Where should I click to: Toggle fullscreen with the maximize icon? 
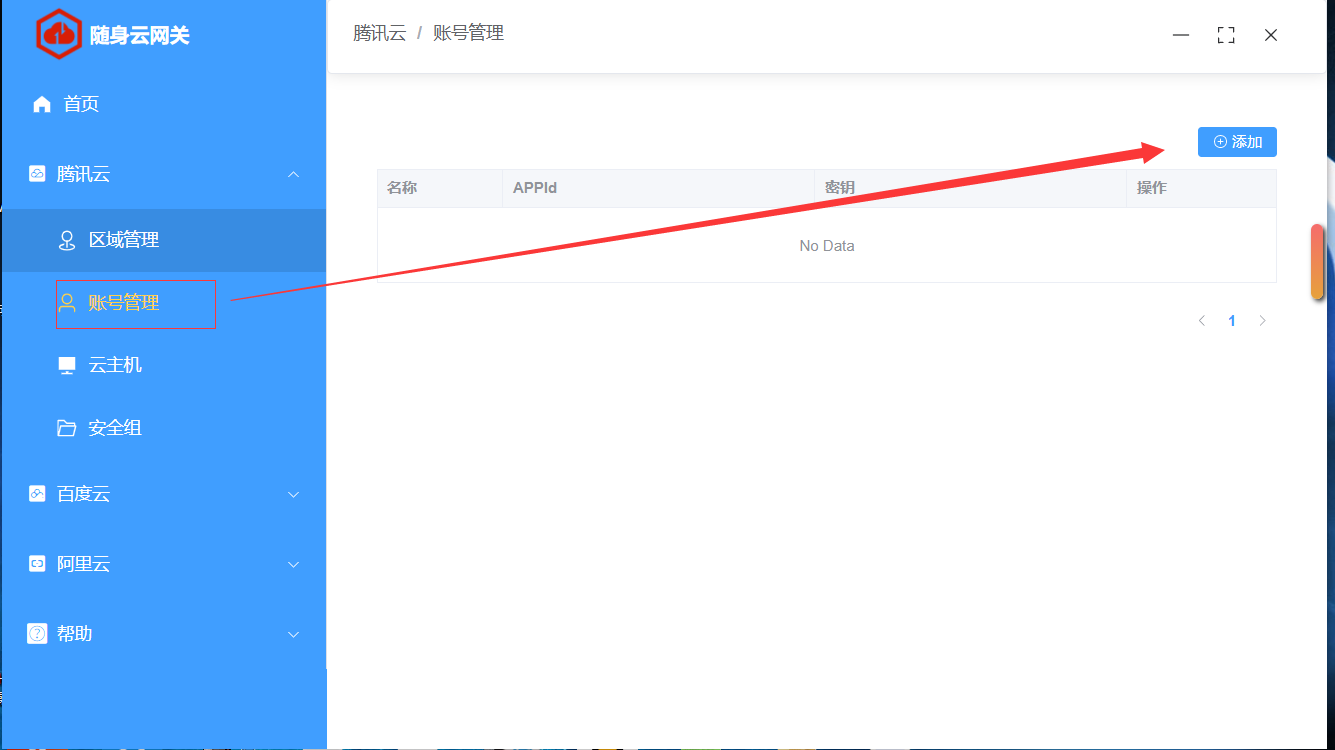(x=1226, y=35)
